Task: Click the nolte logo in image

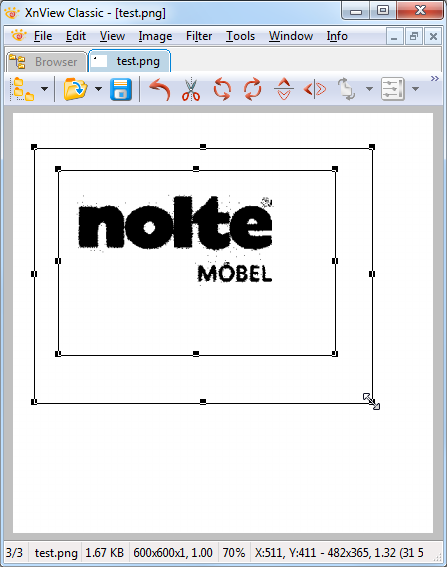Action: click(x=175, y=223)
